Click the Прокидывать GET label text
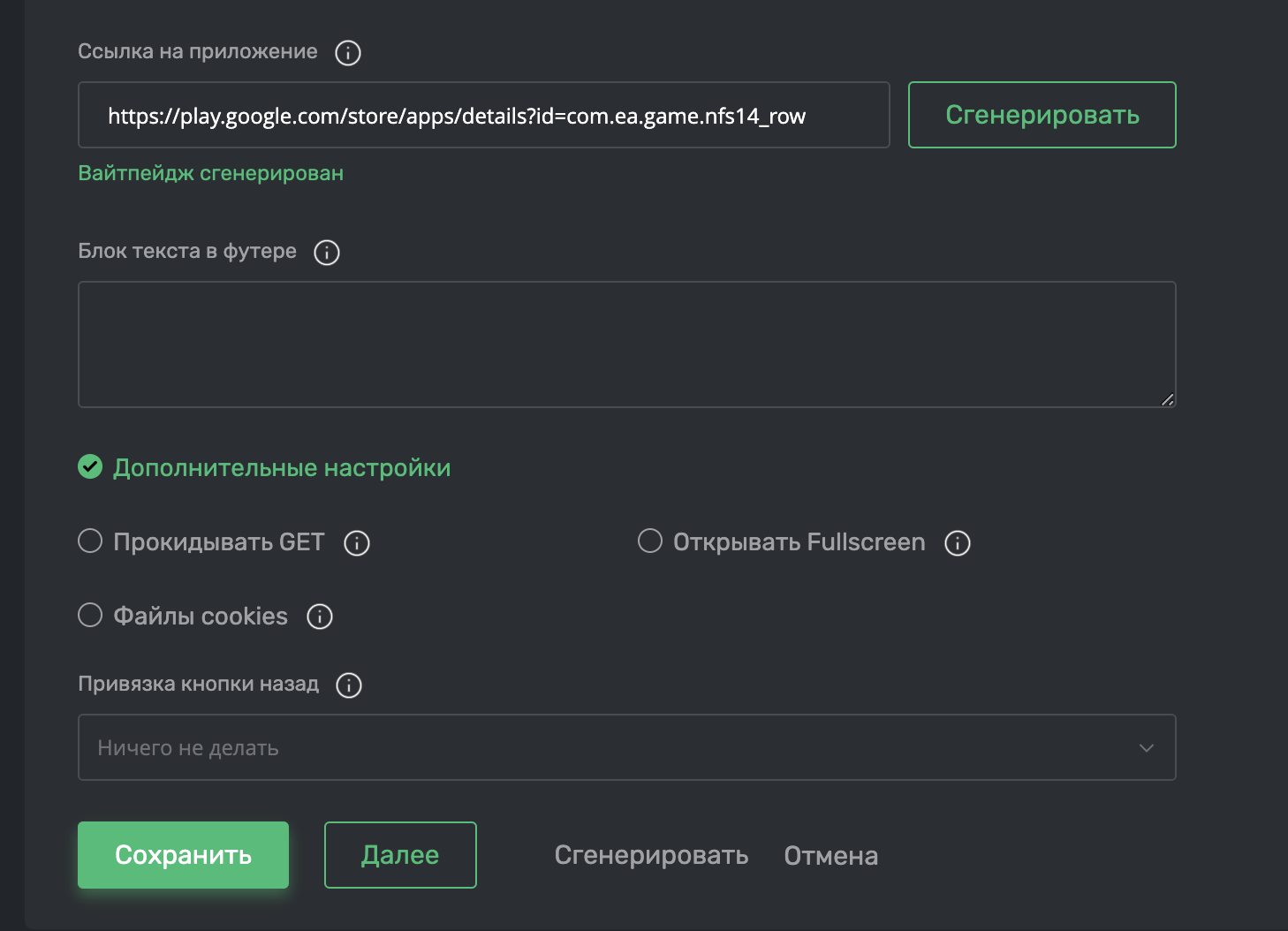 click(x=219, y=542)
